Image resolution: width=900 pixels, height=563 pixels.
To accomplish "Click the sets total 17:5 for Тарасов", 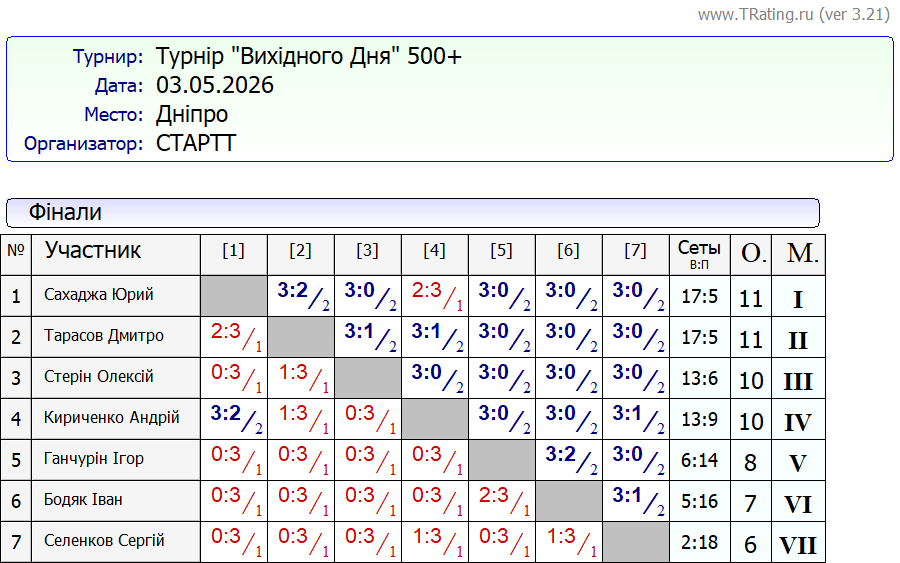I will 700,337.
